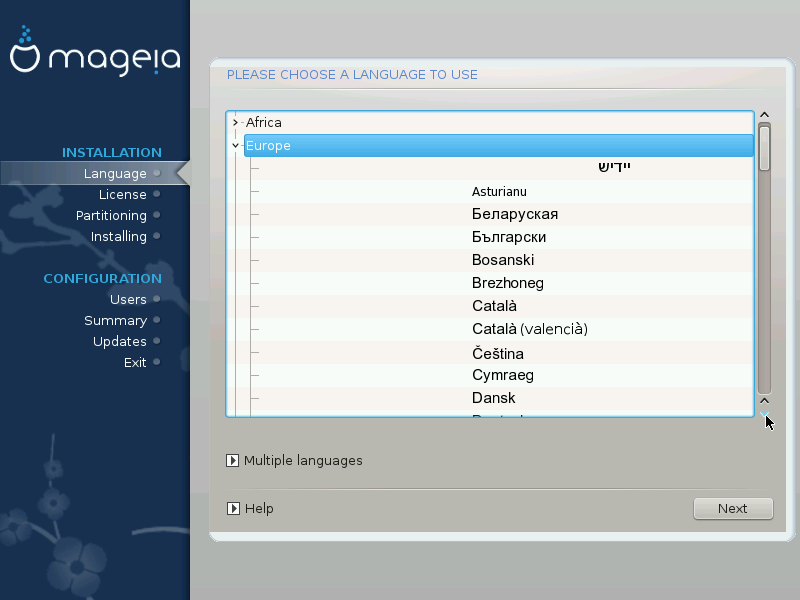Choose the Yiddish (ייִדיש) language entry
Screen dimensions: 800x600
[614, 167]
